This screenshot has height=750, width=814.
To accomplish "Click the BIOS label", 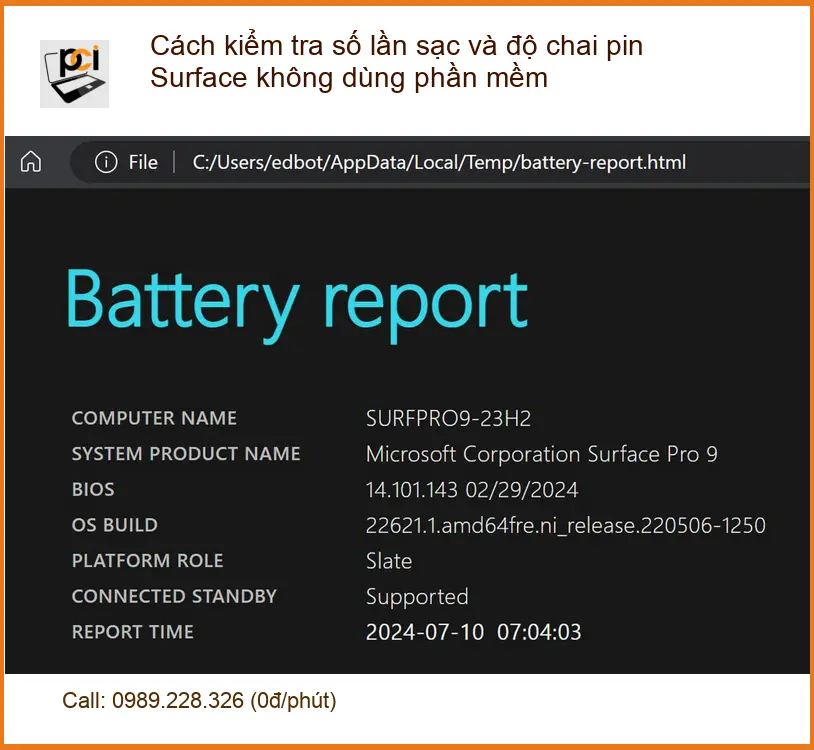I will point(93,489).
